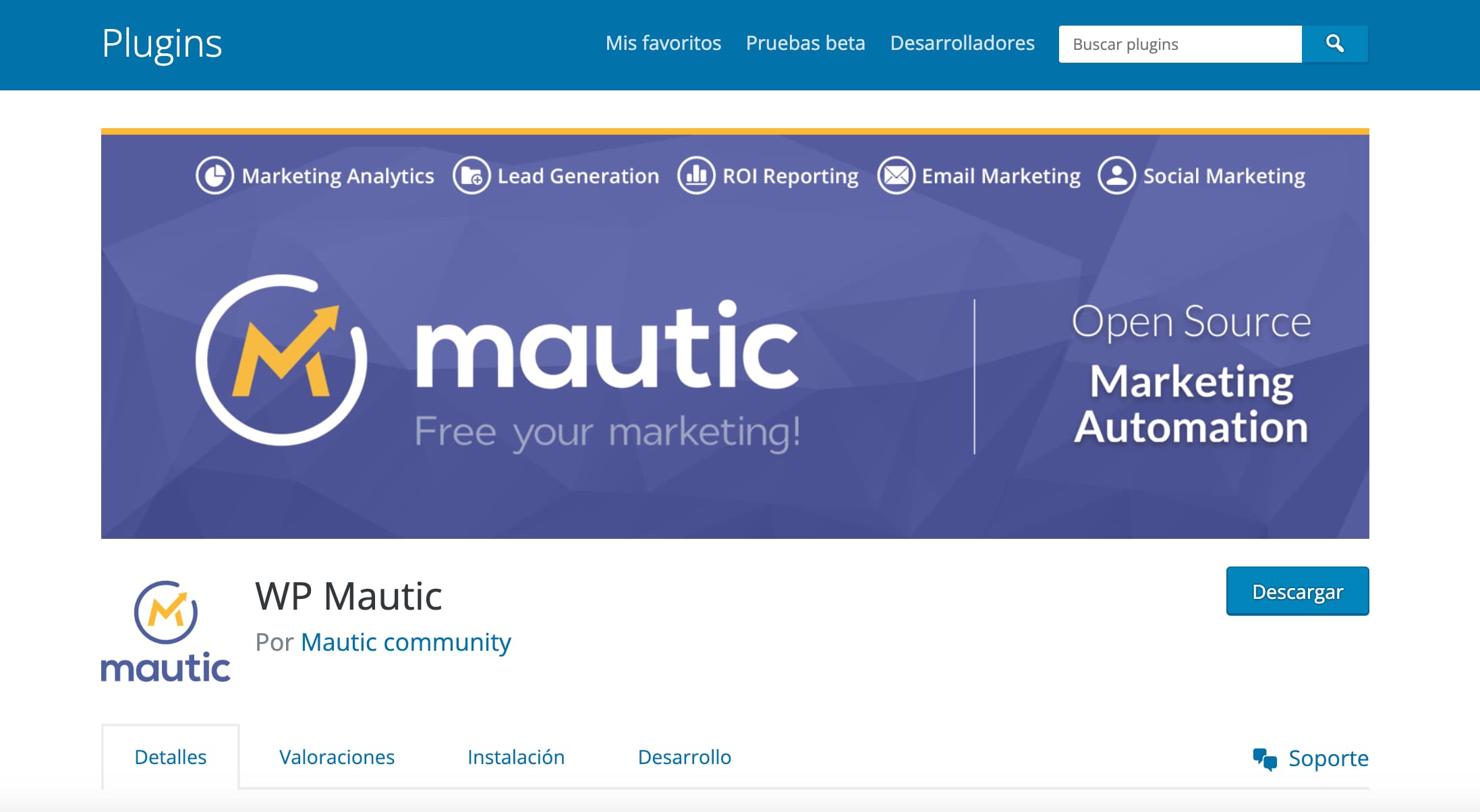This screenshot has height=812, width=1480.
Task: Click the Marketing Analytics pie chart icon
Action: [x=215, y=175]
